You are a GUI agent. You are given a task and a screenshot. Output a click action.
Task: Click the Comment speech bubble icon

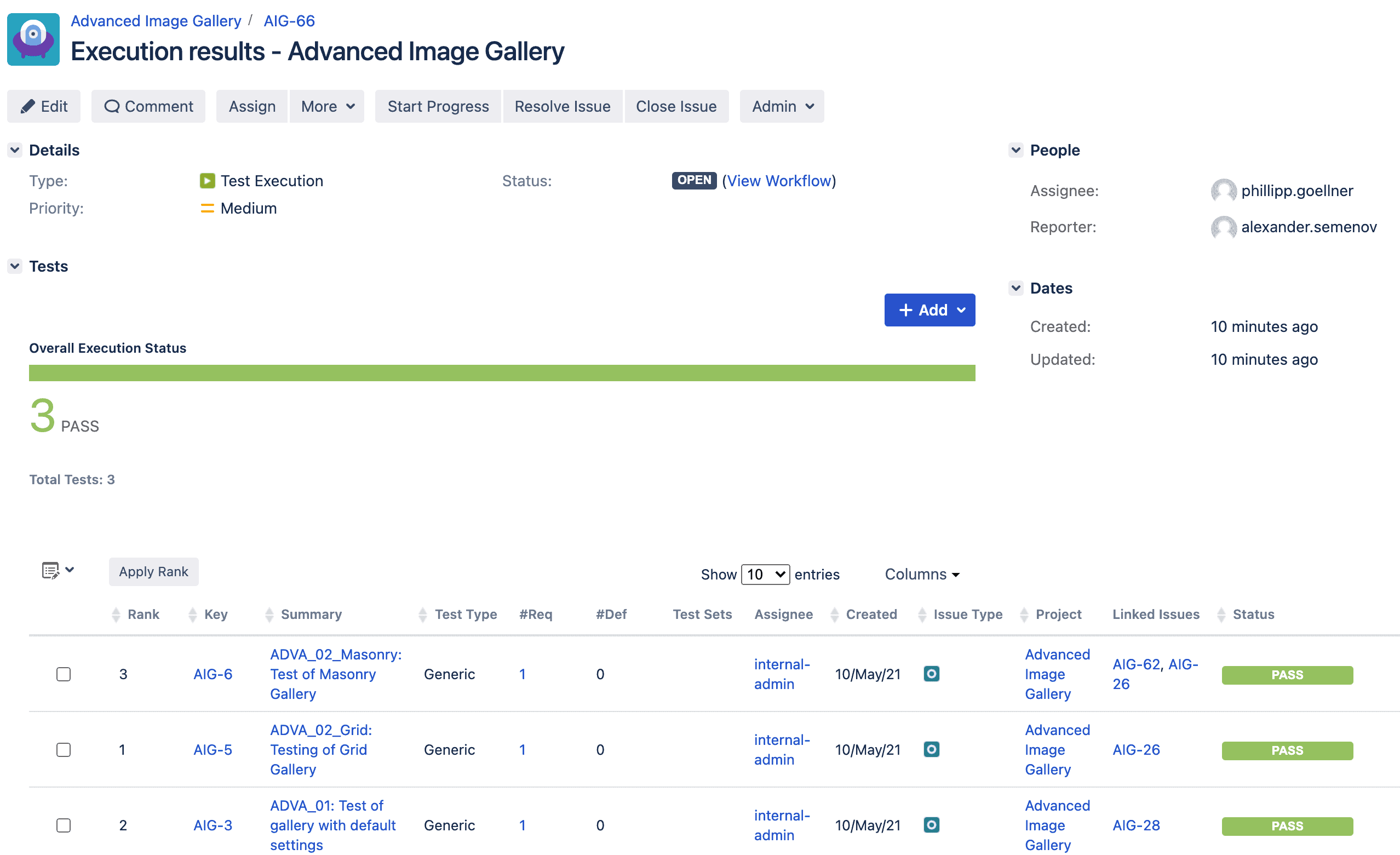click(x=112, y=106)
